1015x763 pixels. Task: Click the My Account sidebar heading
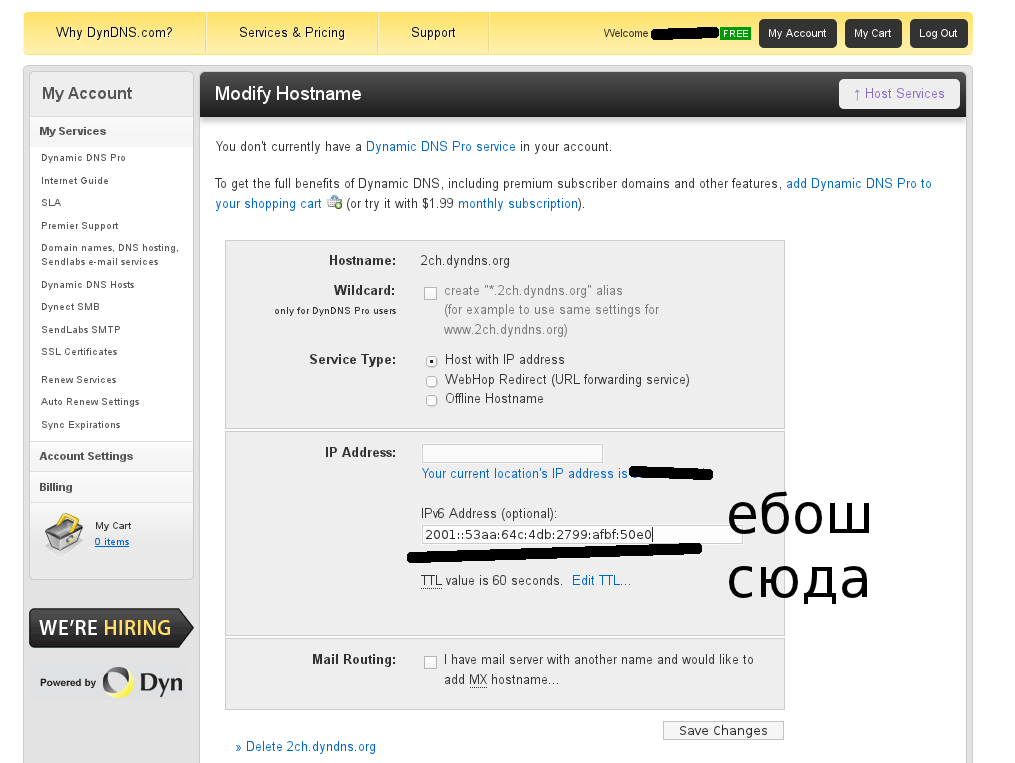87,94
